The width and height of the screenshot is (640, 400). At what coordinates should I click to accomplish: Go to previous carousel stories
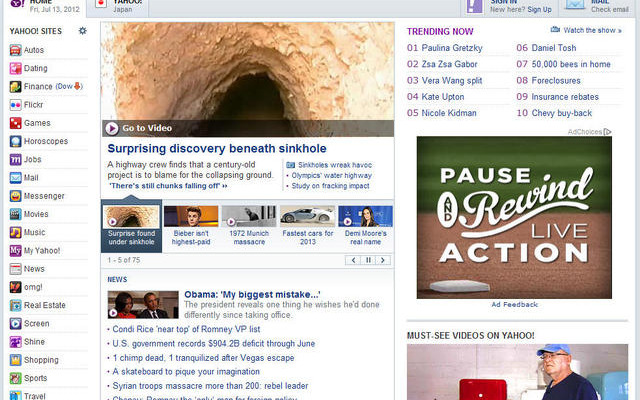coord(353,260)
